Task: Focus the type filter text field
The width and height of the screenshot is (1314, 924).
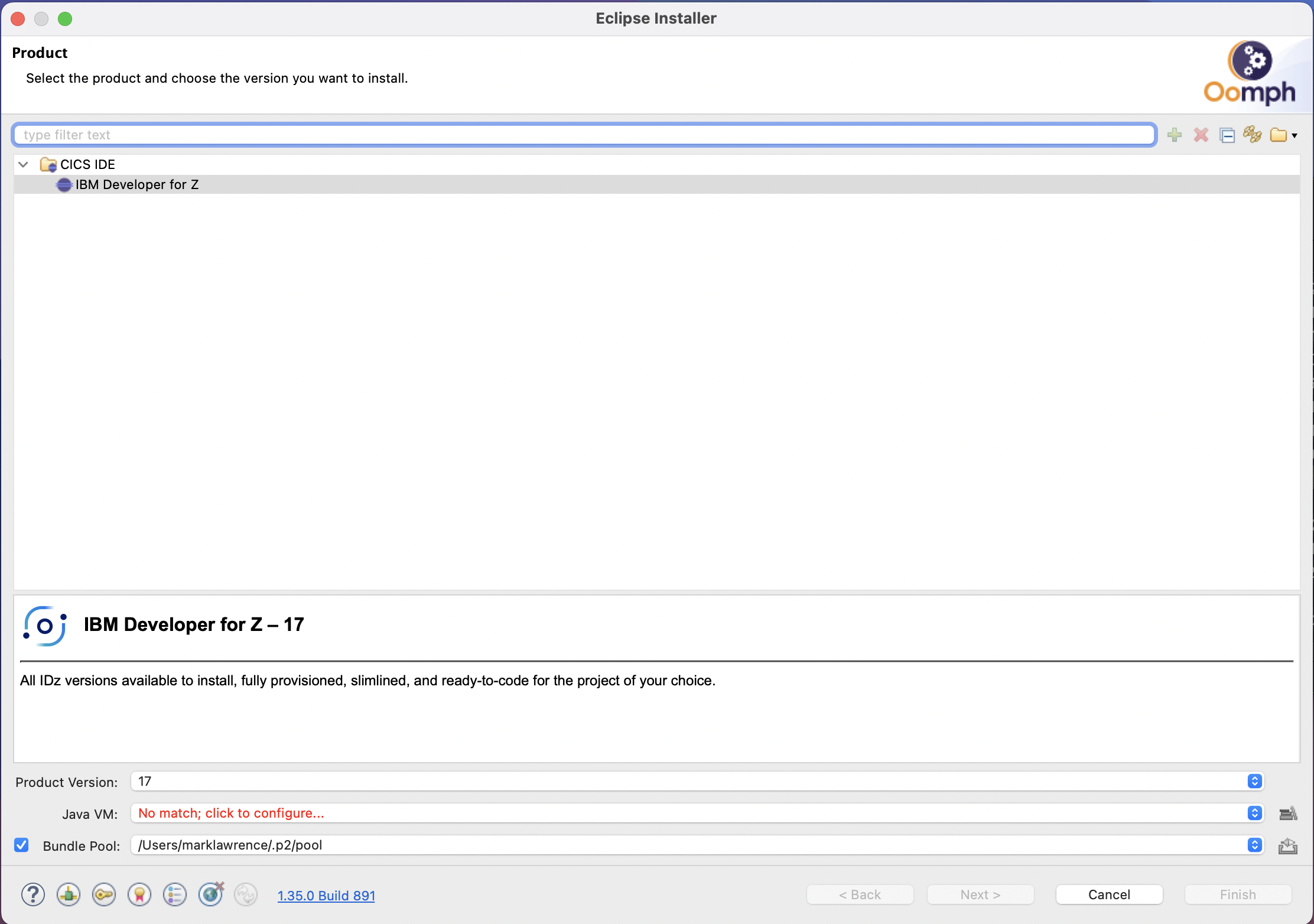Action: [x=584, y=135]
